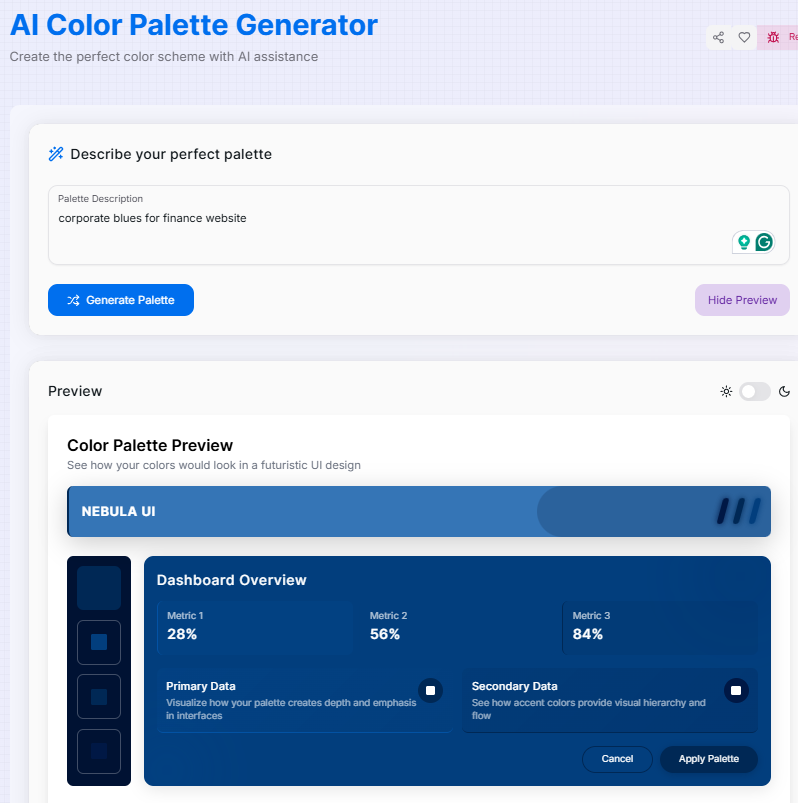The image size is (798, 803).
Task: Click the magic wand icon beside the describe heading
Action: [x=55, y=153]
